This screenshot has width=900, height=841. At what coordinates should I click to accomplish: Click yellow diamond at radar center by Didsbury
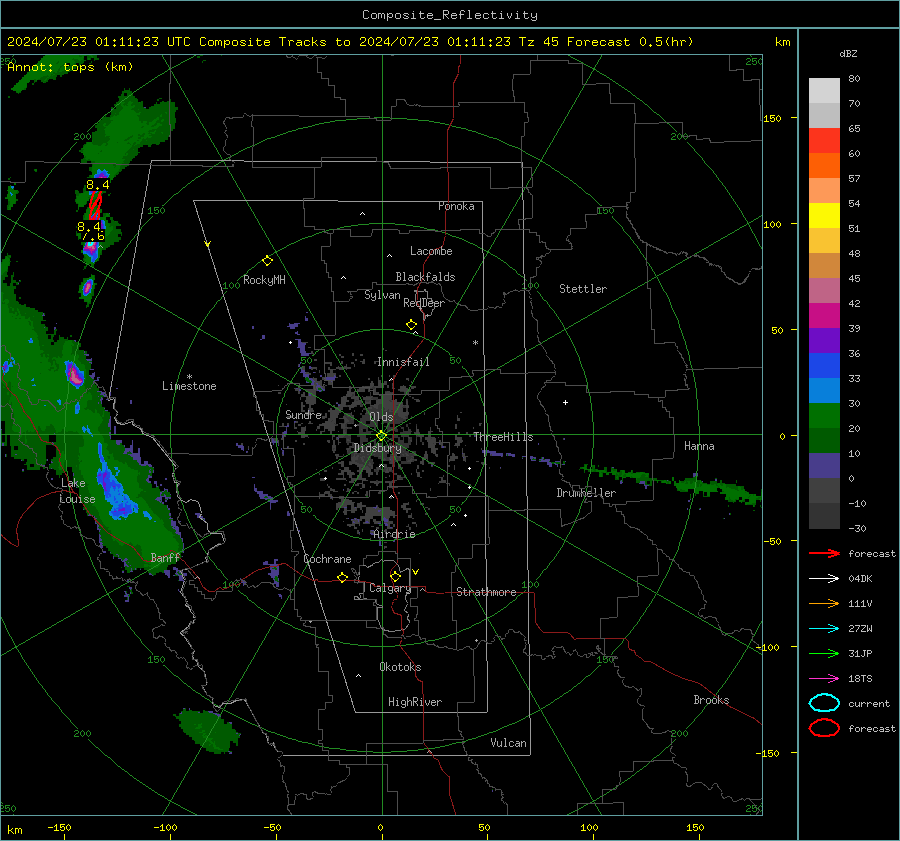pos(381,436)
